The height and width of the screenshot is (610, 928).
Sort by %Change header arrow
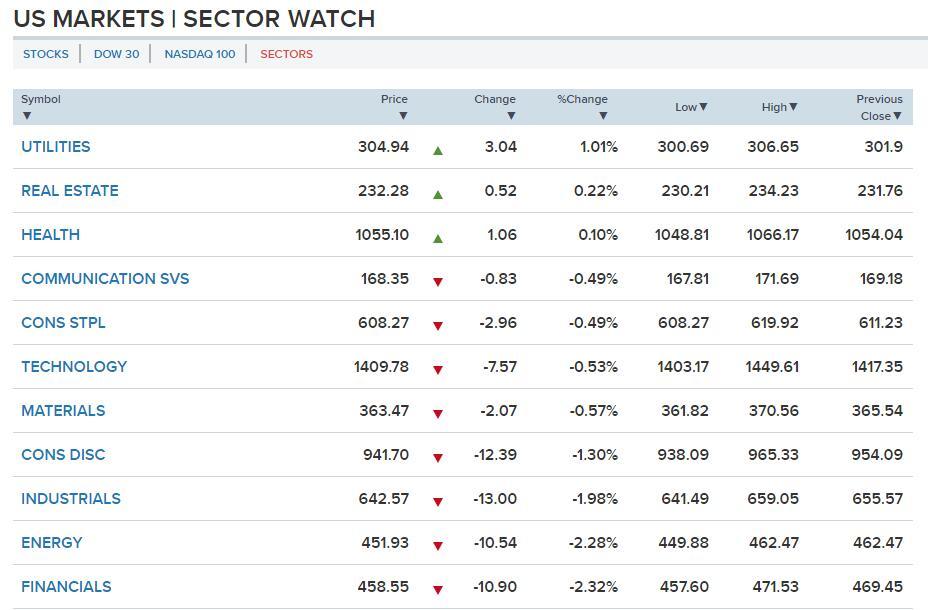[603, 116]
